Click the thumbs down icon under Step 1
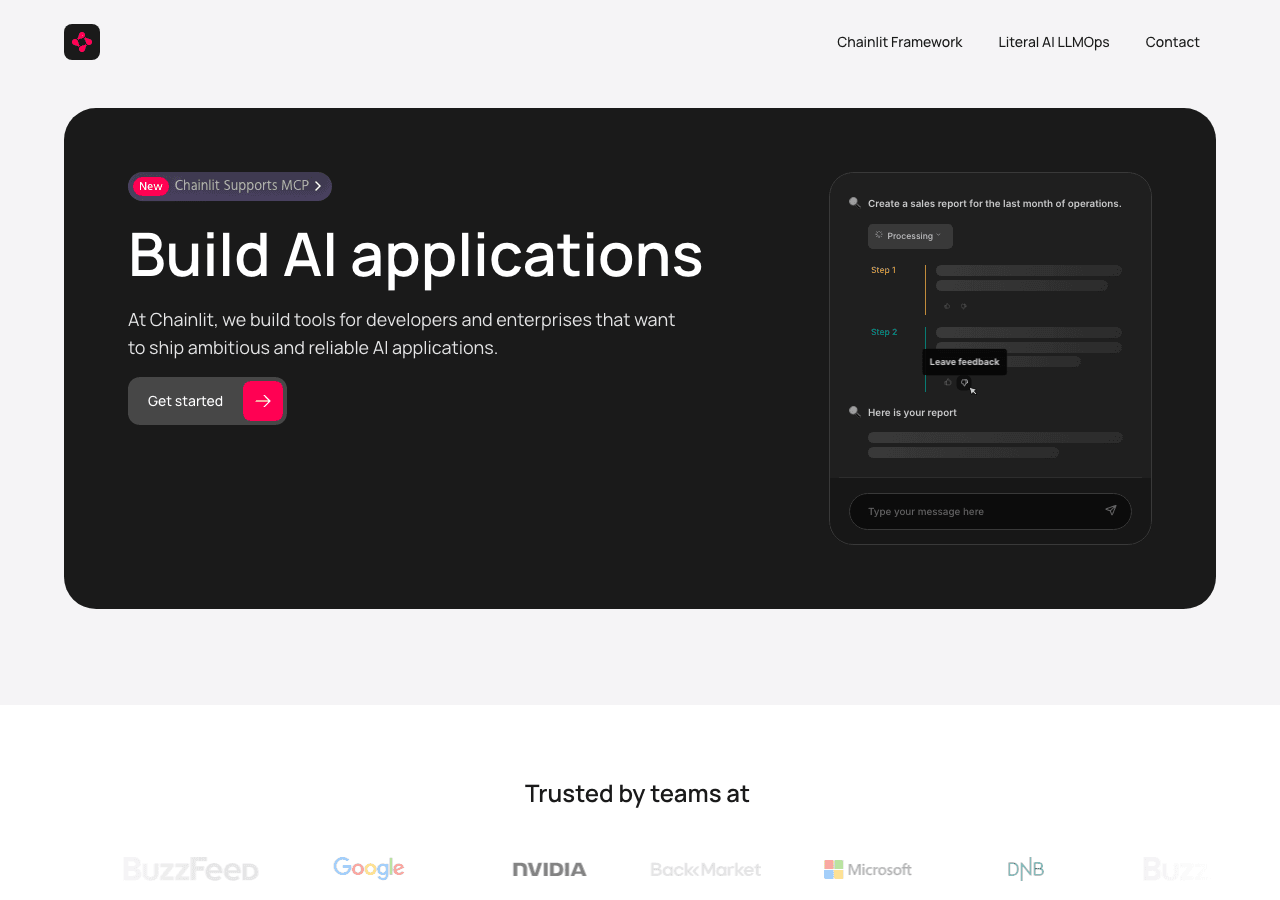The height and width of the screenshot is (900, 1280). click(x=963, y=306)
